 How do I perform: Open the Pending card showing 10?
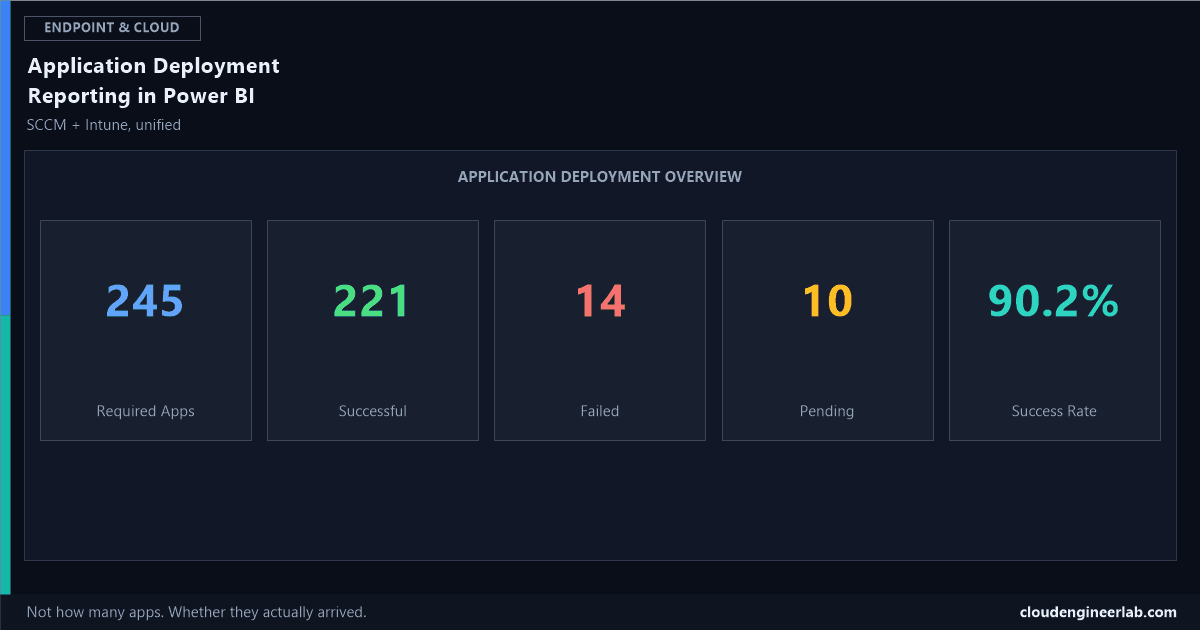827,330
